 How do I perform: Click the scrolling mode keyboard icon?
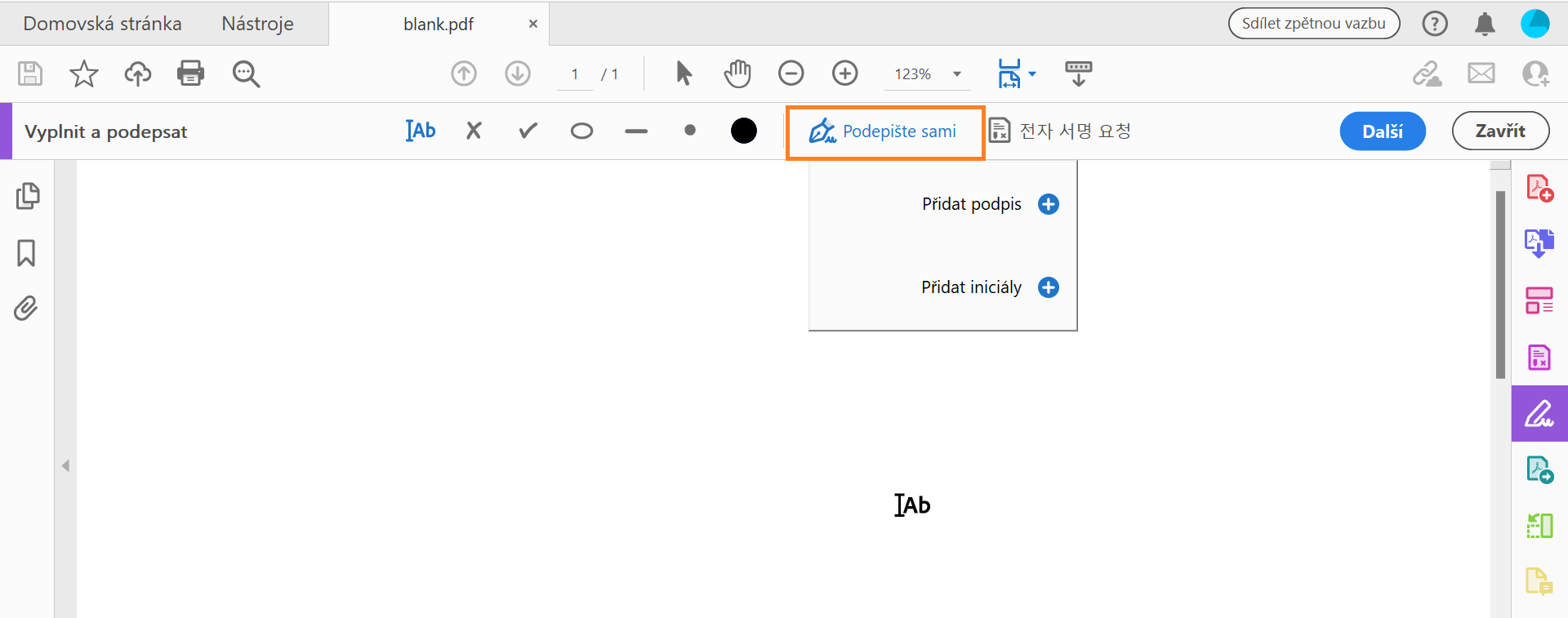[x=1079, y=73]
